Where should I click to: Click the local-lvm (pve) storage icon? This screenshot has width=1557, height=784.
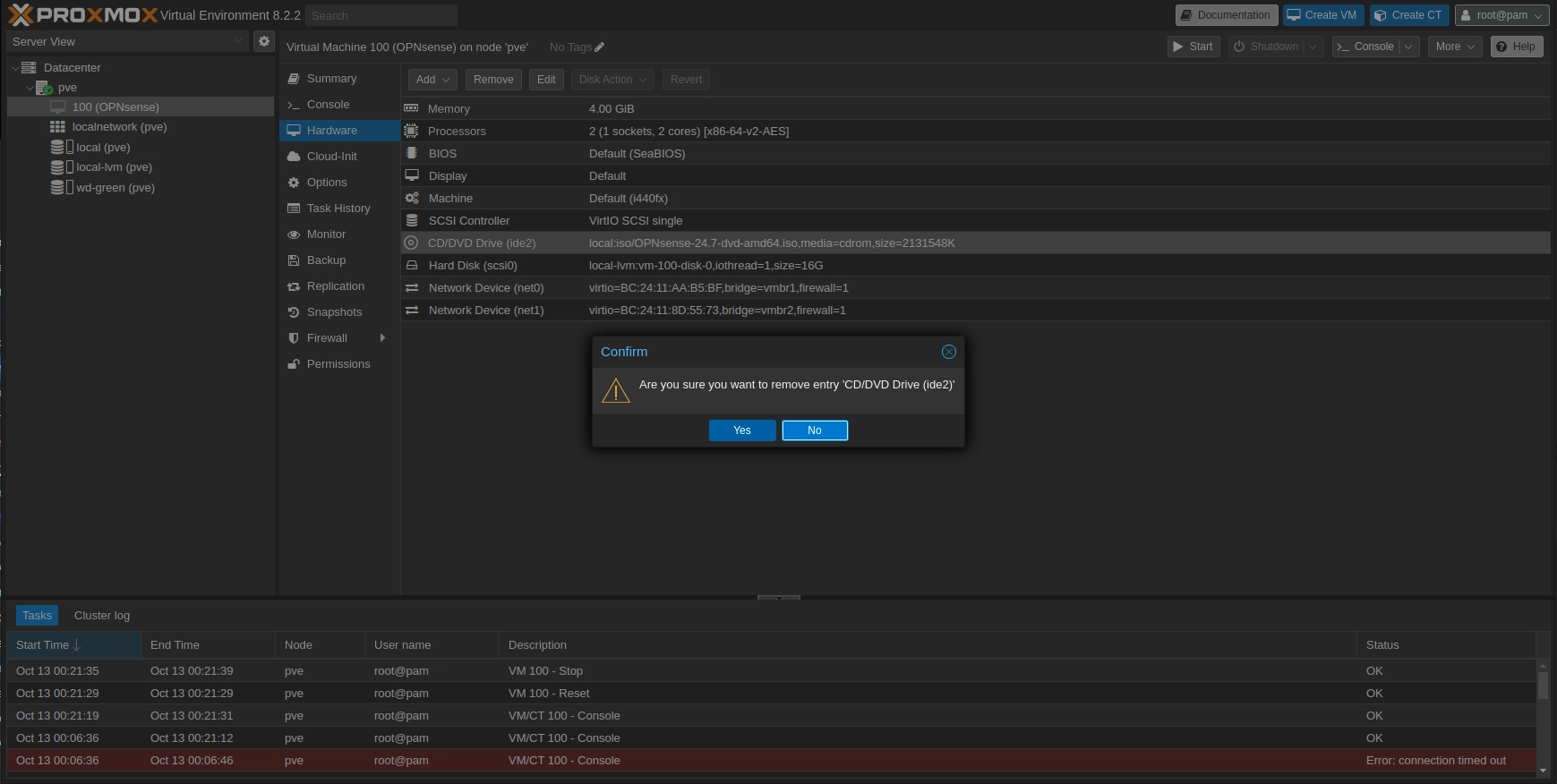pyautogui.click(x=62, y=166)
